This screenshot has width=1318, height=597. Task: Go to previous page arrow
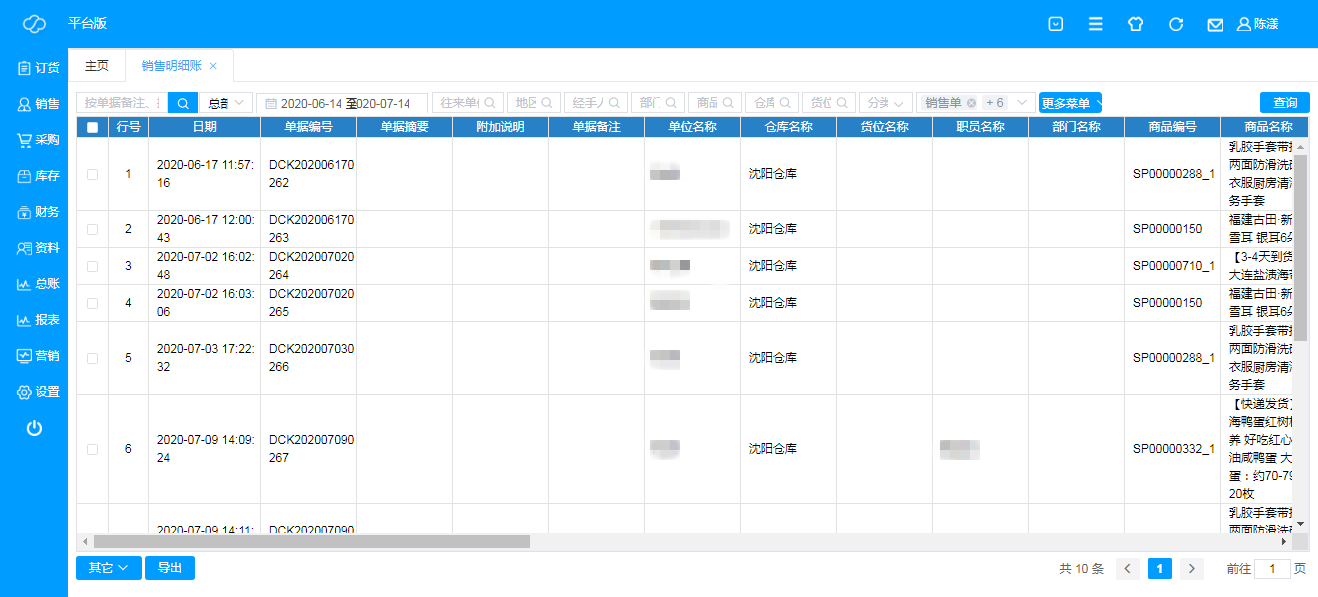1128,569
